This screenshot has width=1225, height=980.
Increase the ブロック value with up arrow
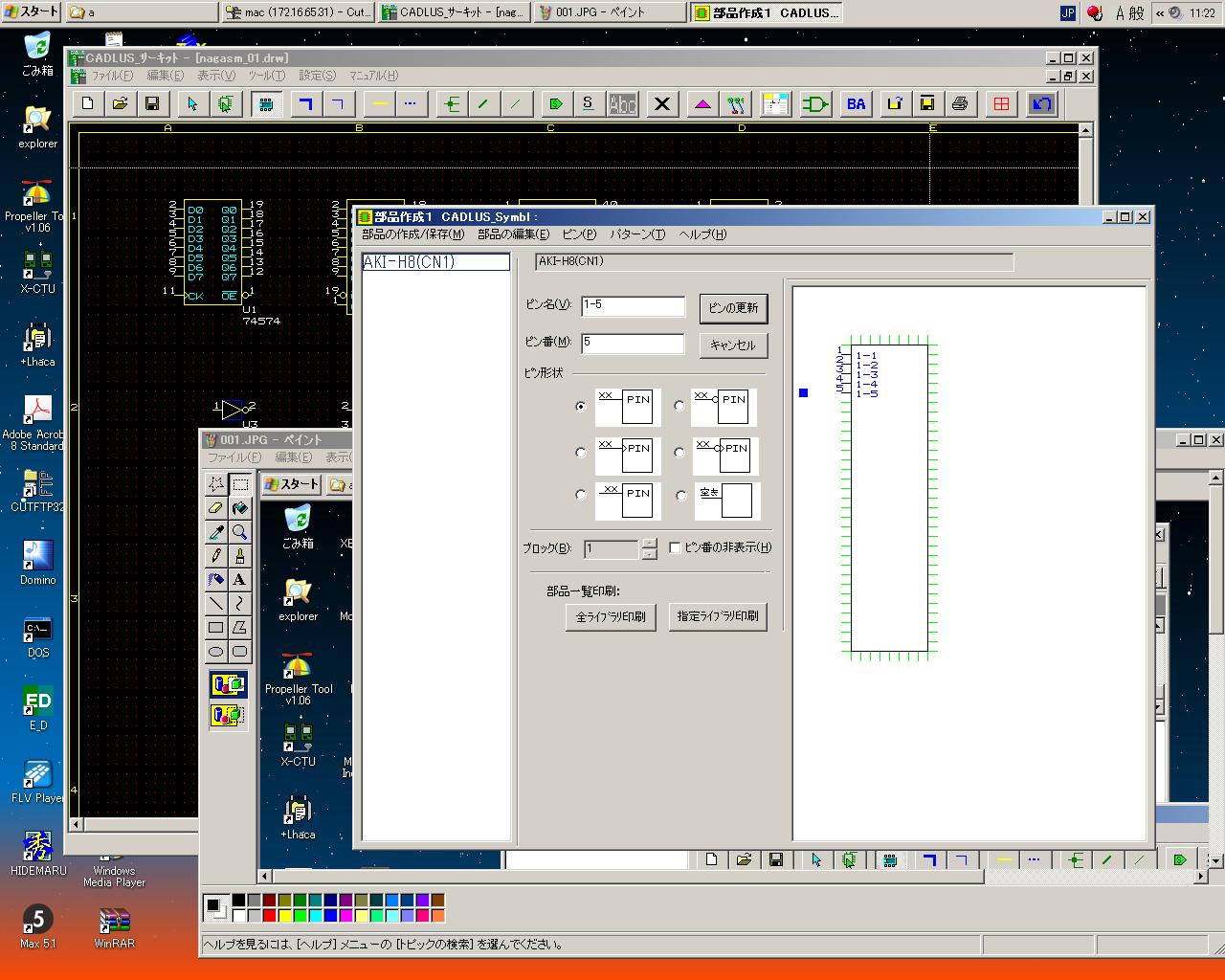click(650, 544)
